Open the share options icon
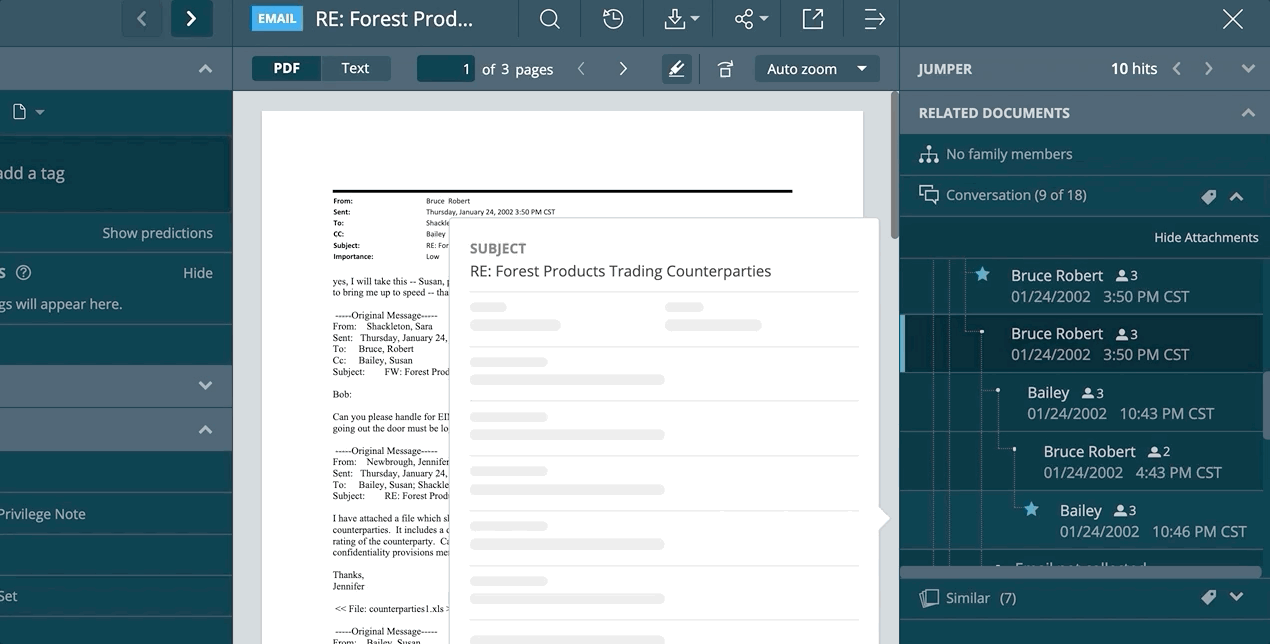The height and width of the screenshot is (644, 1270). coord(751,19)
